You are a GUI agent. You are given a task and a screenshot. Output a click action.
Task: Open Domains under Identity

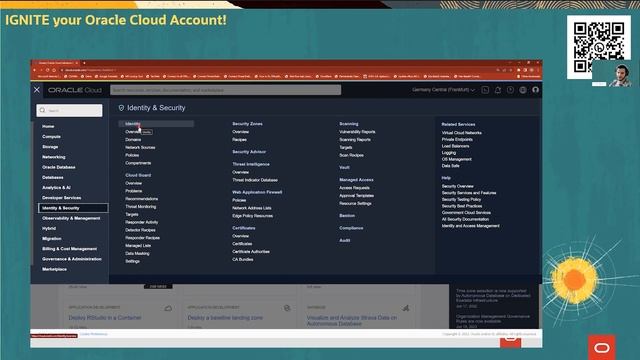click(x=133, y=140)
